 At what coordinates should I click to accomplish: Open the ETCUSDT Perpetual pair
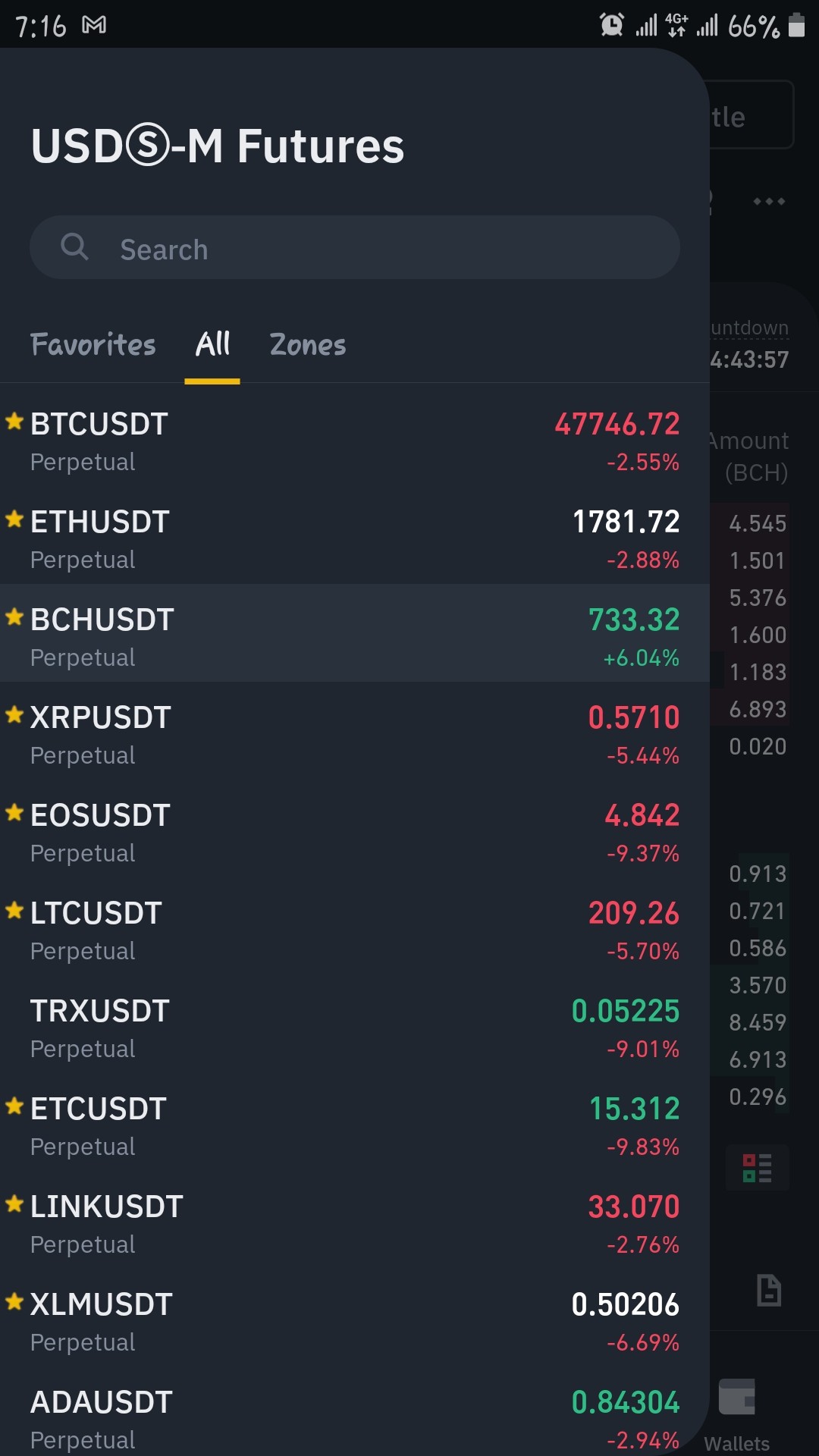(355, 1127)
